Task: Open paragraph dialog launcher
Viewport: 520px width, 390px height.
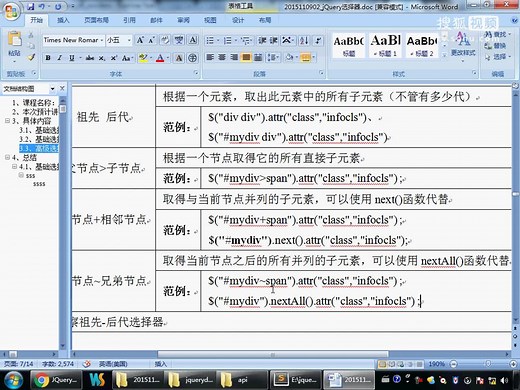Action: point(321,73)
